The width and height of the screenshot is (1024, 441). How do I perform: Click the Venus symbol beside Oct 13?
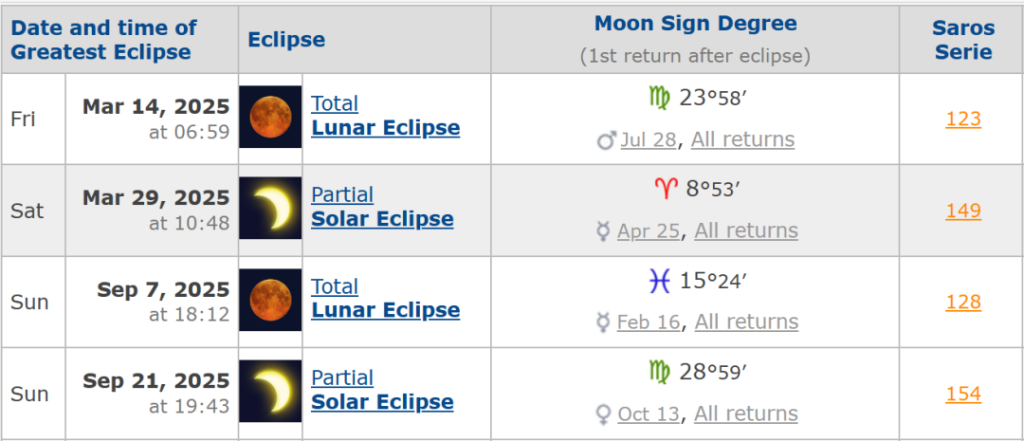click(603, 415)
